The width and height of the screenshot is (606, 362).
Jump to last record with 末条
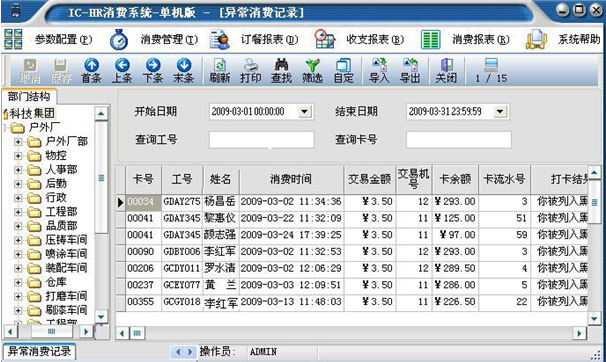pyautogui.click(x=184, y=65)
